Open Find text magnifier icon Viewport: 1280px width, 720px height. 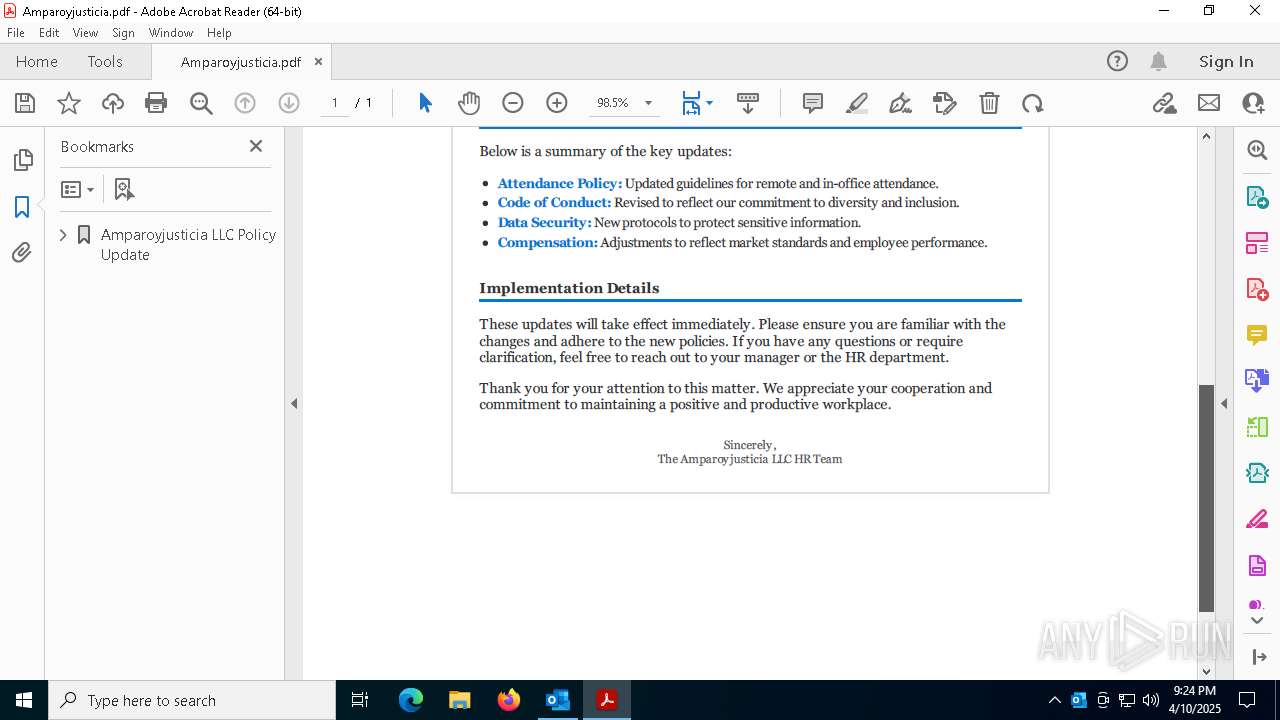click(x=201, y=103)
